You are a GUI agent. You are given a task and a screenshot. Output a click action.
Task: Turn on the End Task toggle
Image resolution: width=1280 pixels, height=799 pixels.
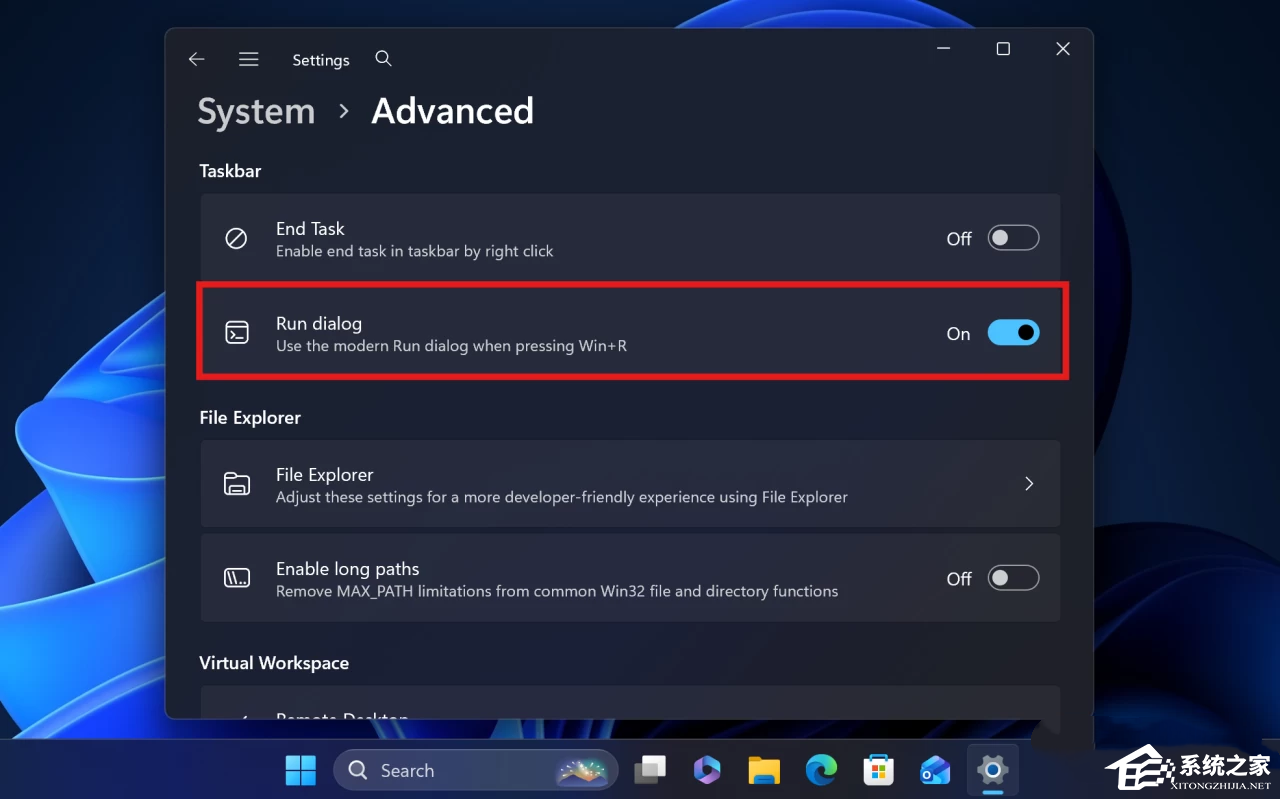pos(1013,238)
